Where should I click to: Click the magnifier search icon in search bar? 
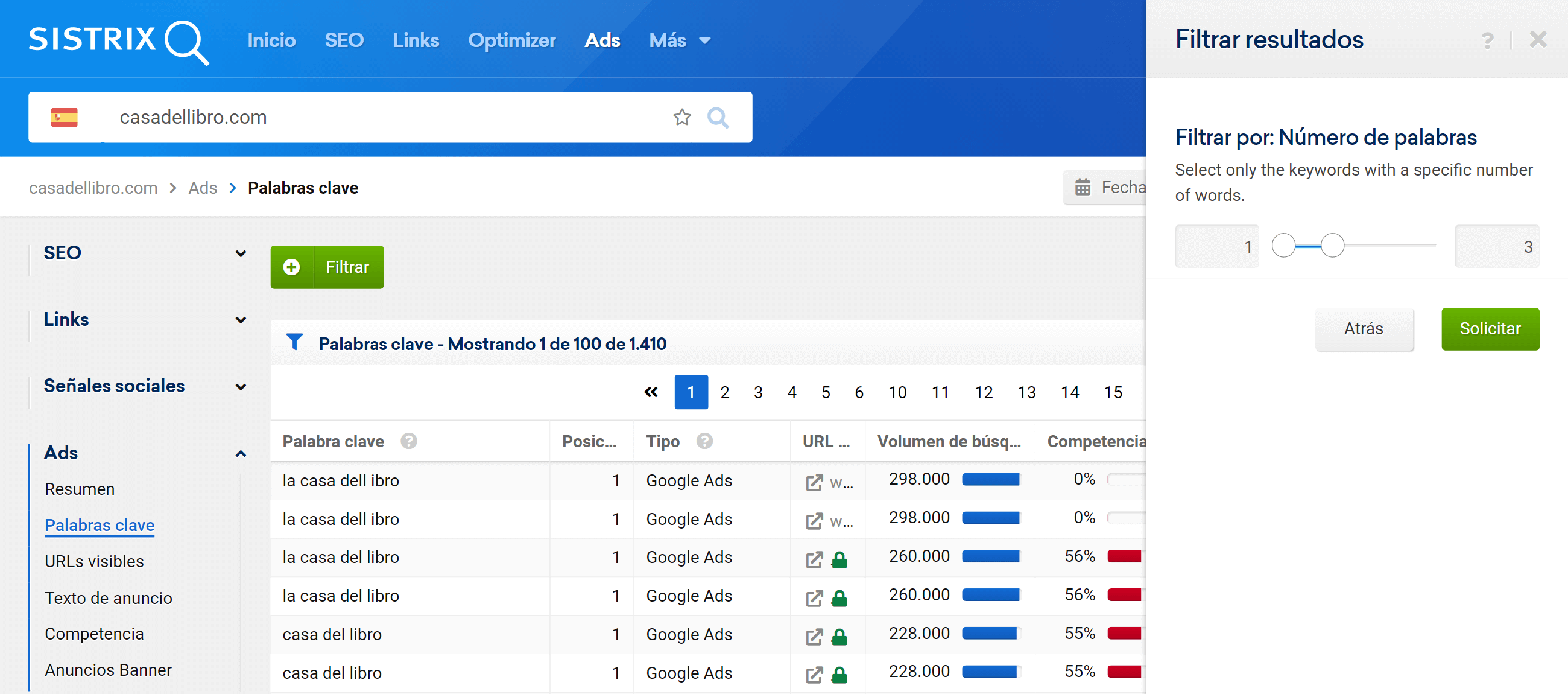pos(718,117)
